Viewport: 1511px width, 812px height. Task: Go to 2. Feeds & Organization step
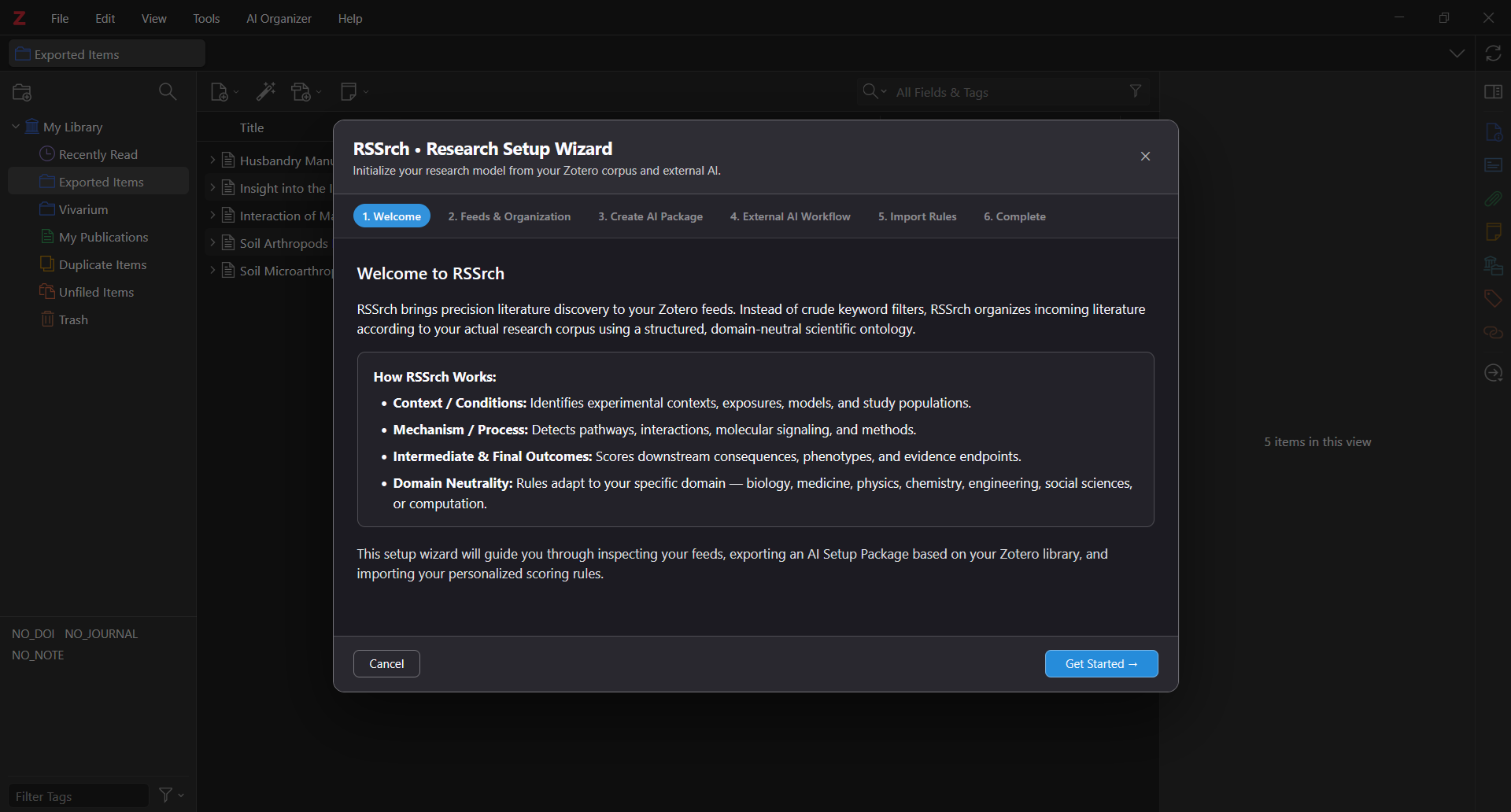tap(509, 216)
